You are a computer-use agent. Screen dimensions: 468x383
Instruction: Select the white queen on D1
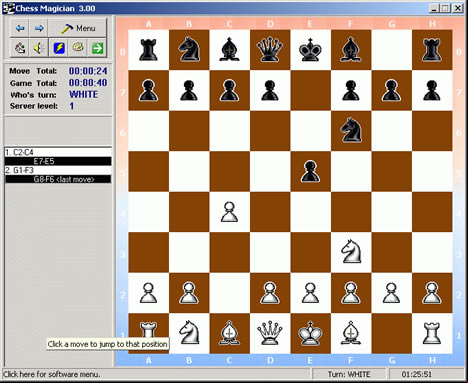point(270,333)
